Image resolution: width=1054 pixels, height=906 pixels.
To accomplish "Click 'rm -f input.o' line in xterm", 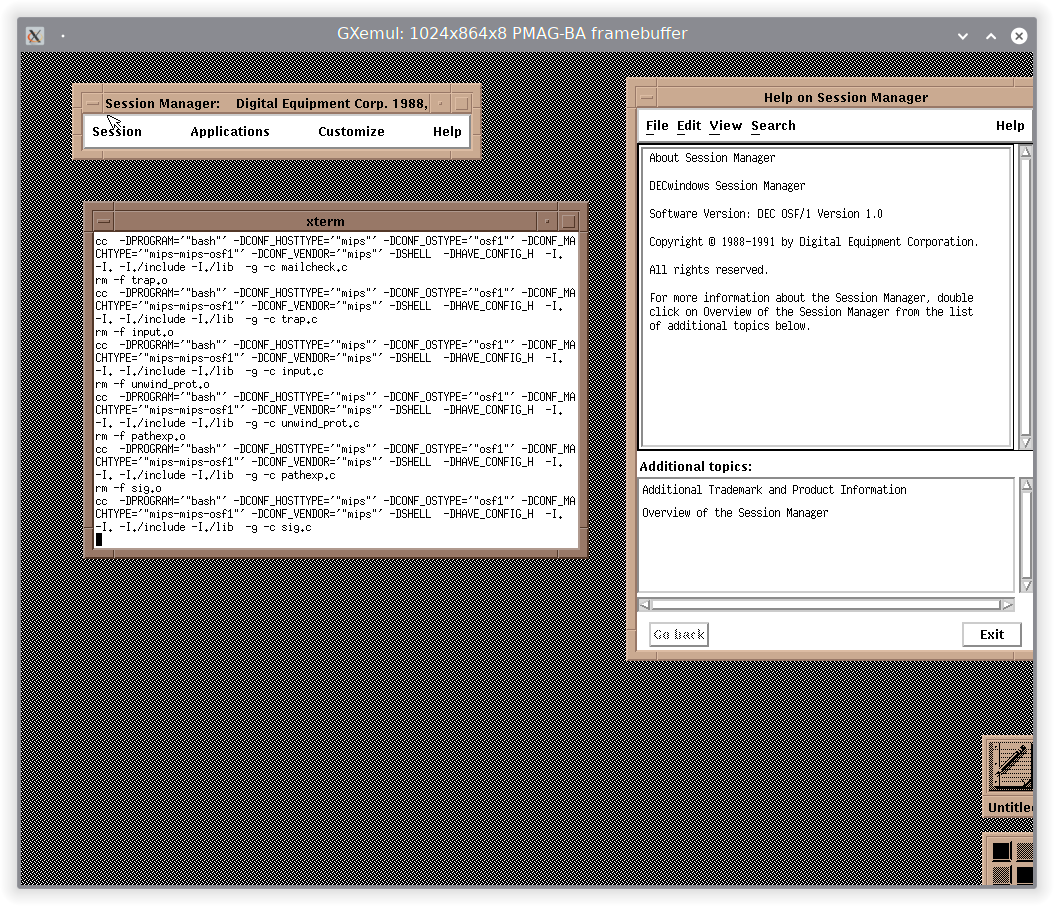I will click(x=134, y=332).
